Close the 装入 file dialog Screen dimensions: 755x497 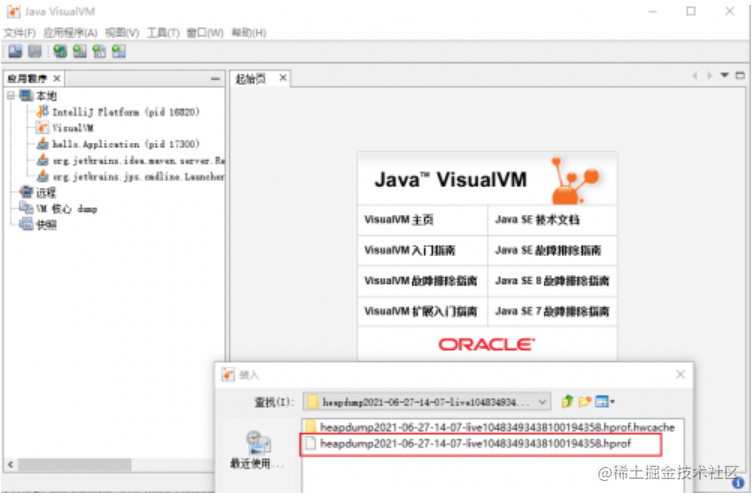(680, 374)
